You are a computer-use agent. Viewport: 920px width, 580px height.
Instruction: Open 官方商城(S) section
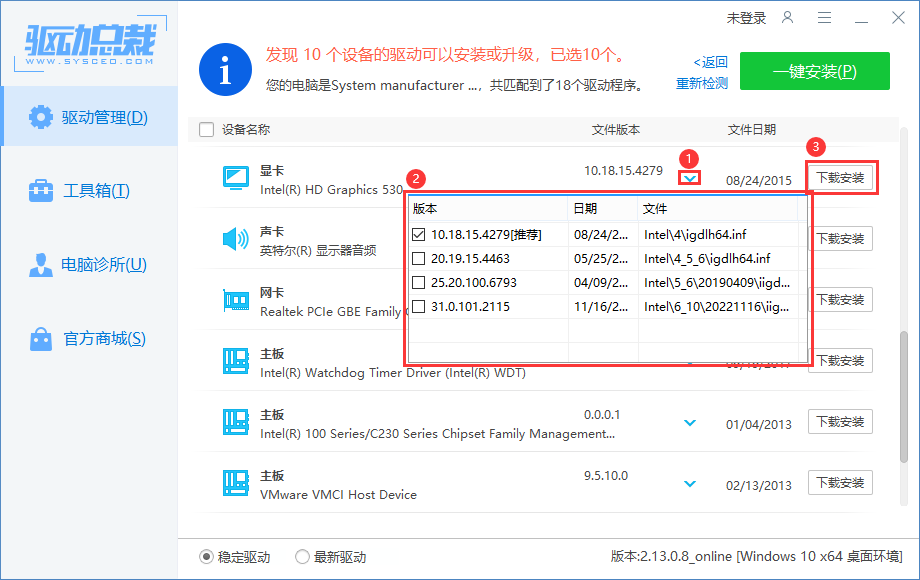click(89, 338)
